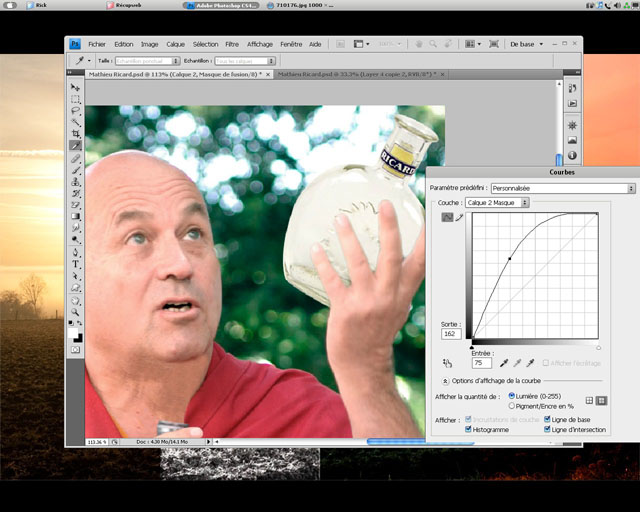The width and height of the screenshot is (640, 512).
Task: Toggle the Histogramme checkbox
Action: point(469,429)
